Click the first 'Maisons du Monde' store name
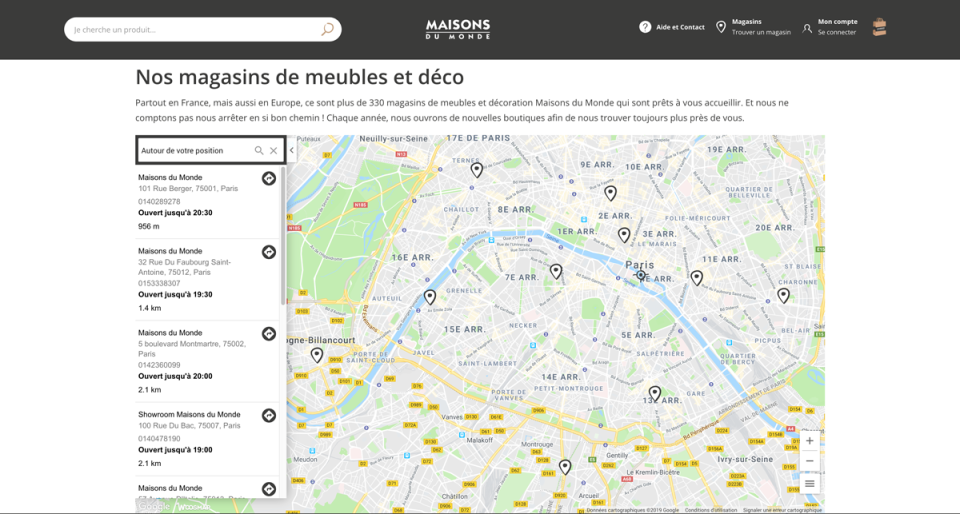This screenshot has height=514, width=960. click(x=170, y=177)
